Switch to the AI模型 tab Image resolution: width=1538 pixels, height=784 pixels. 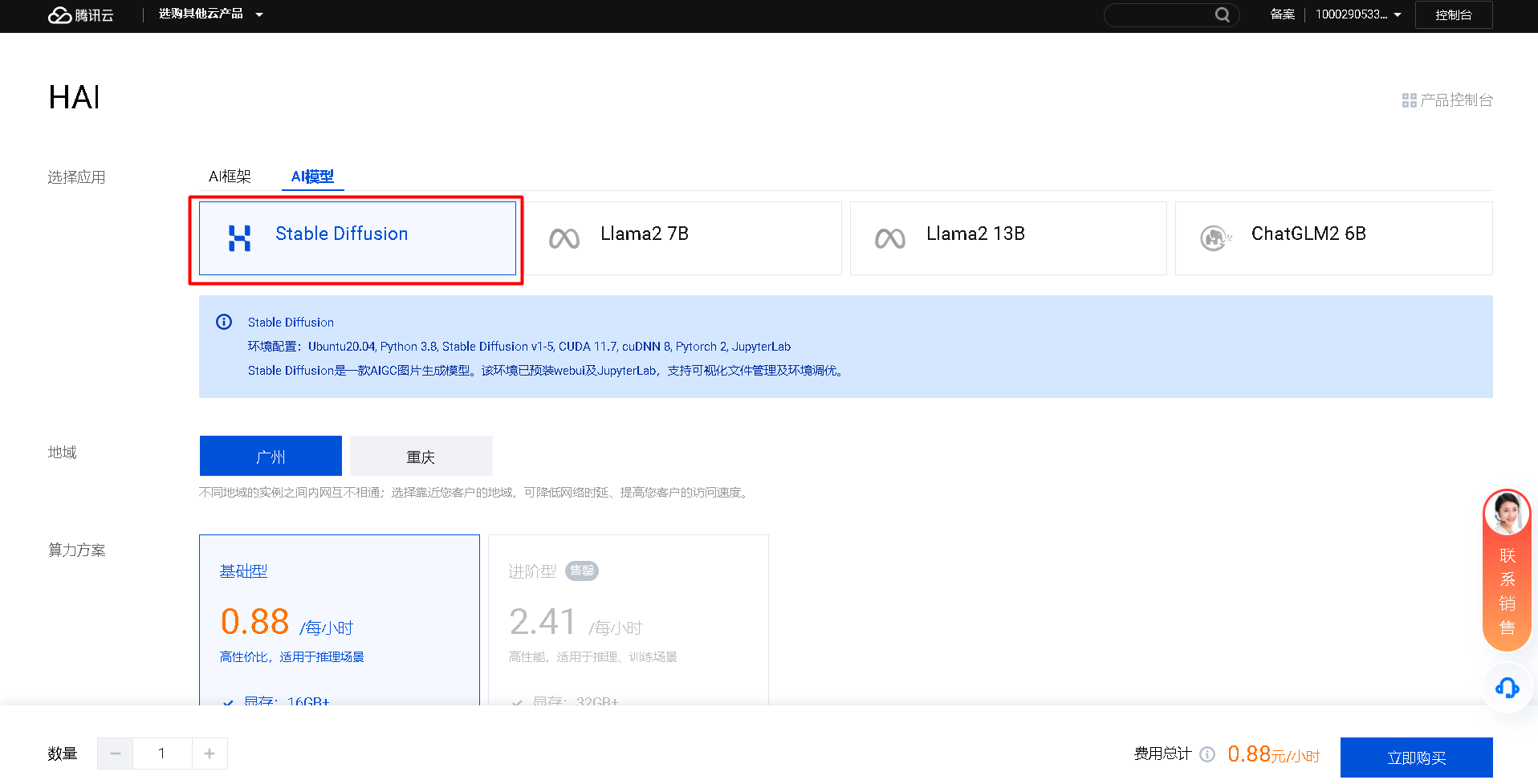pyautogui.click(x=312, y=177)
